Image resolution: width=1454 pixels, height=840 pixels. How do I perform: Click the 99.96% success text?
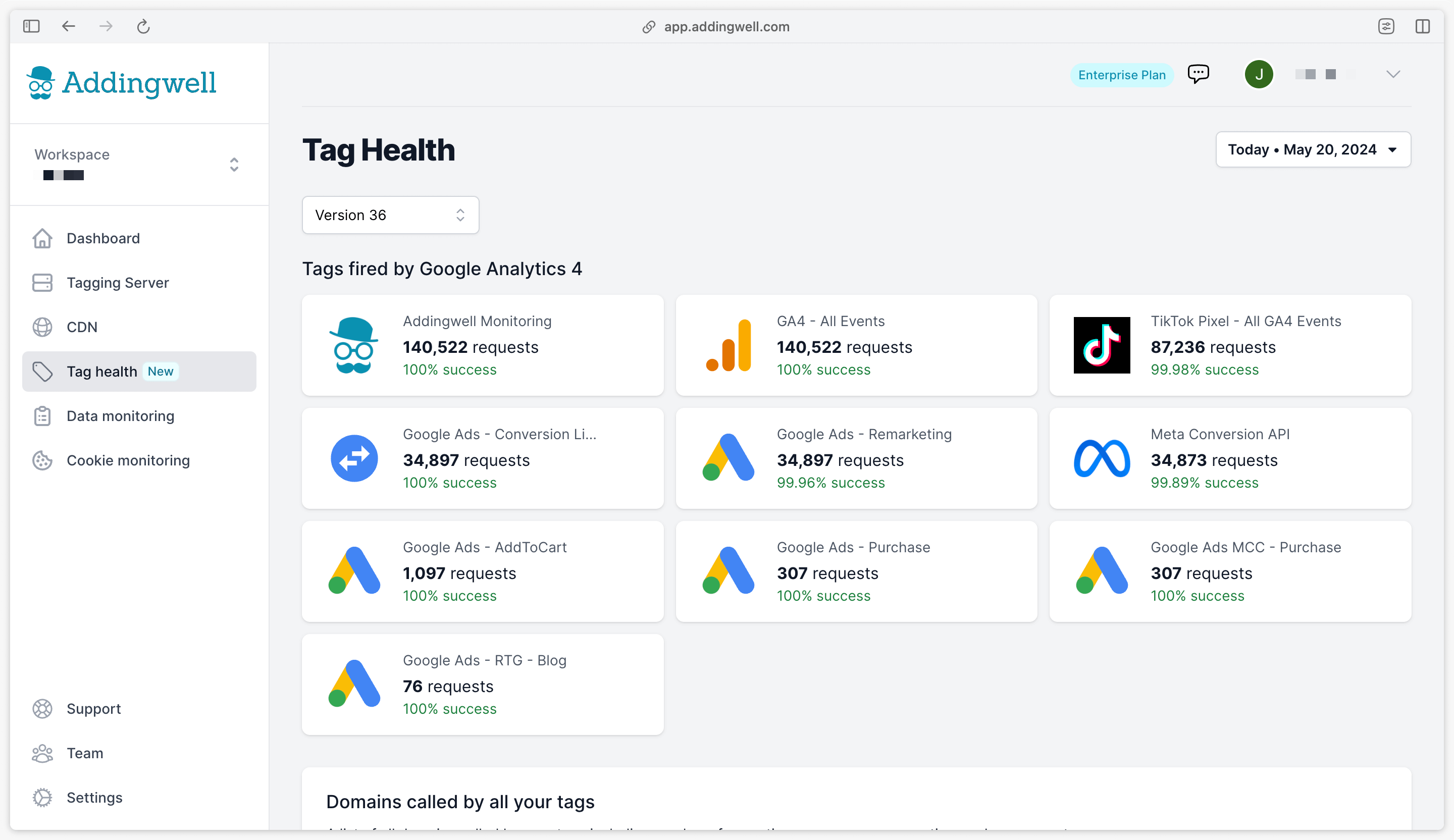[x=830, y=483]
